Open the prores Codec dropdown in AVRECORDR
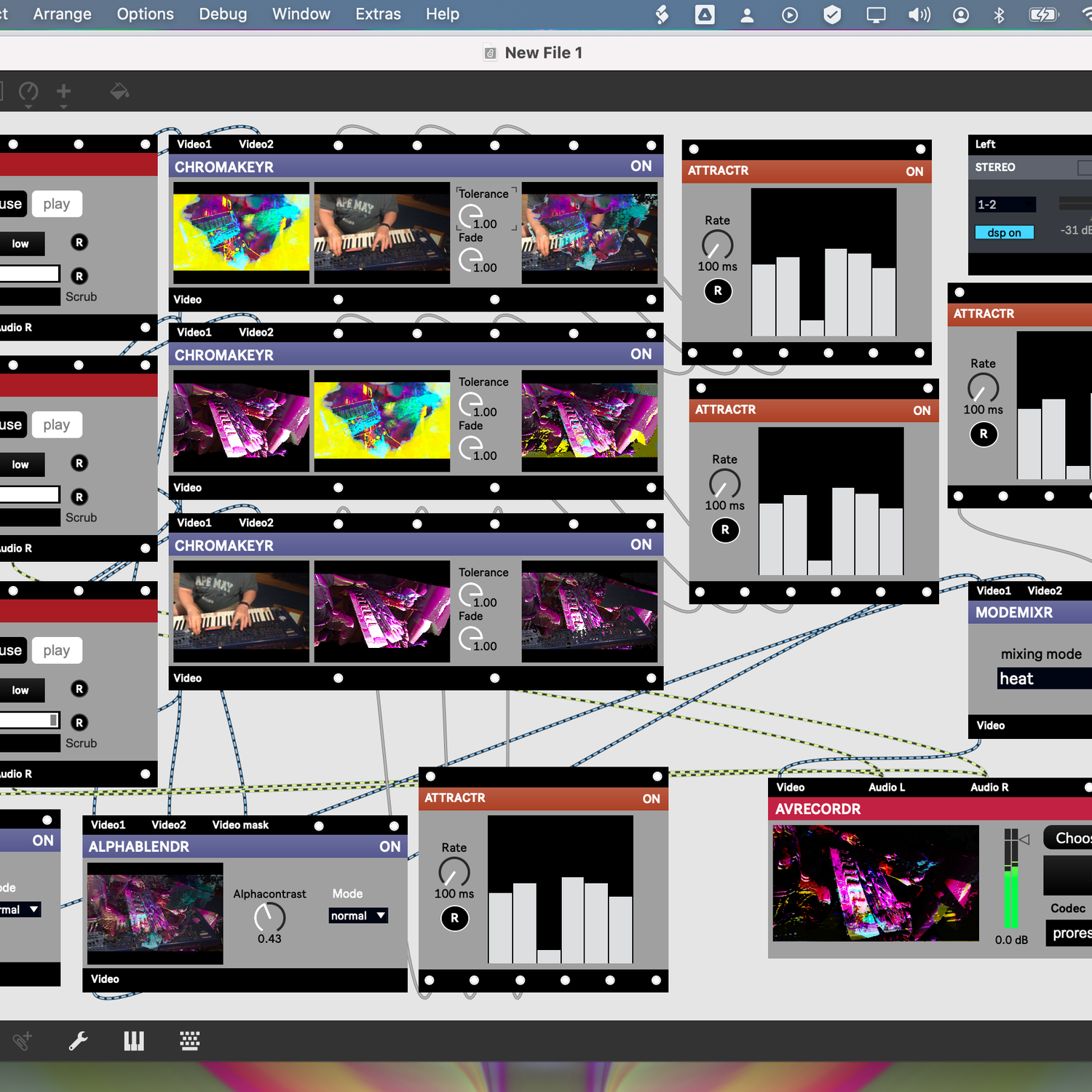 pyautogui.click(x=1070, y=933)
